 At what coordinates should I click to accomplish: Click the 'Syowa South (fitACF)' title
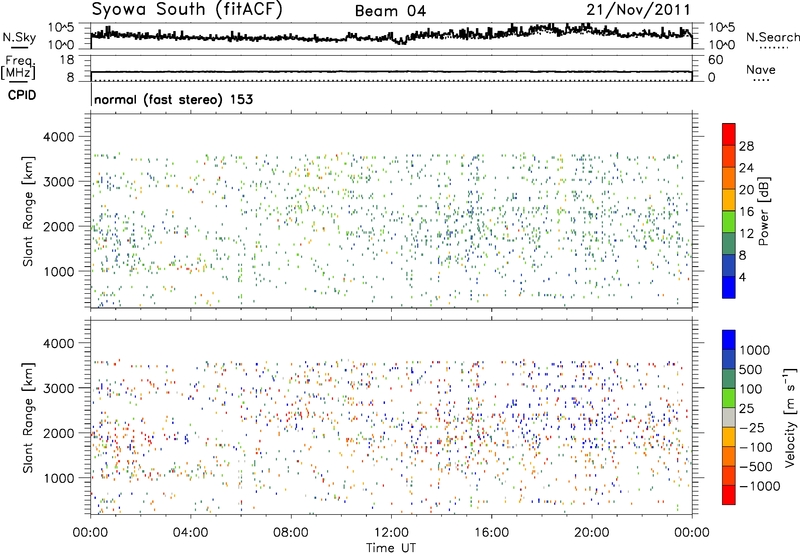click(x=187, y=10)
